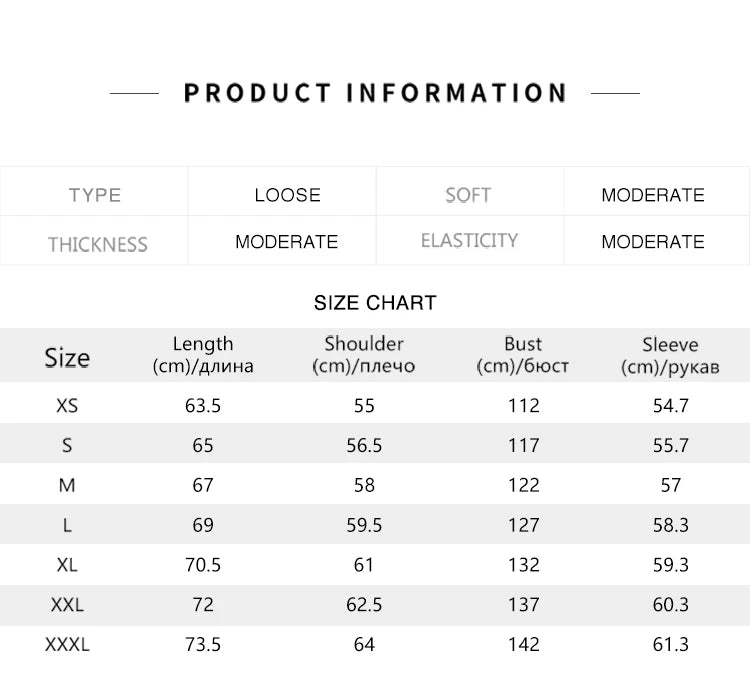Select the Sleeve (cm) column header
Image resolution: width=750 pixels, height=676 pixels.
pos(670,355)
